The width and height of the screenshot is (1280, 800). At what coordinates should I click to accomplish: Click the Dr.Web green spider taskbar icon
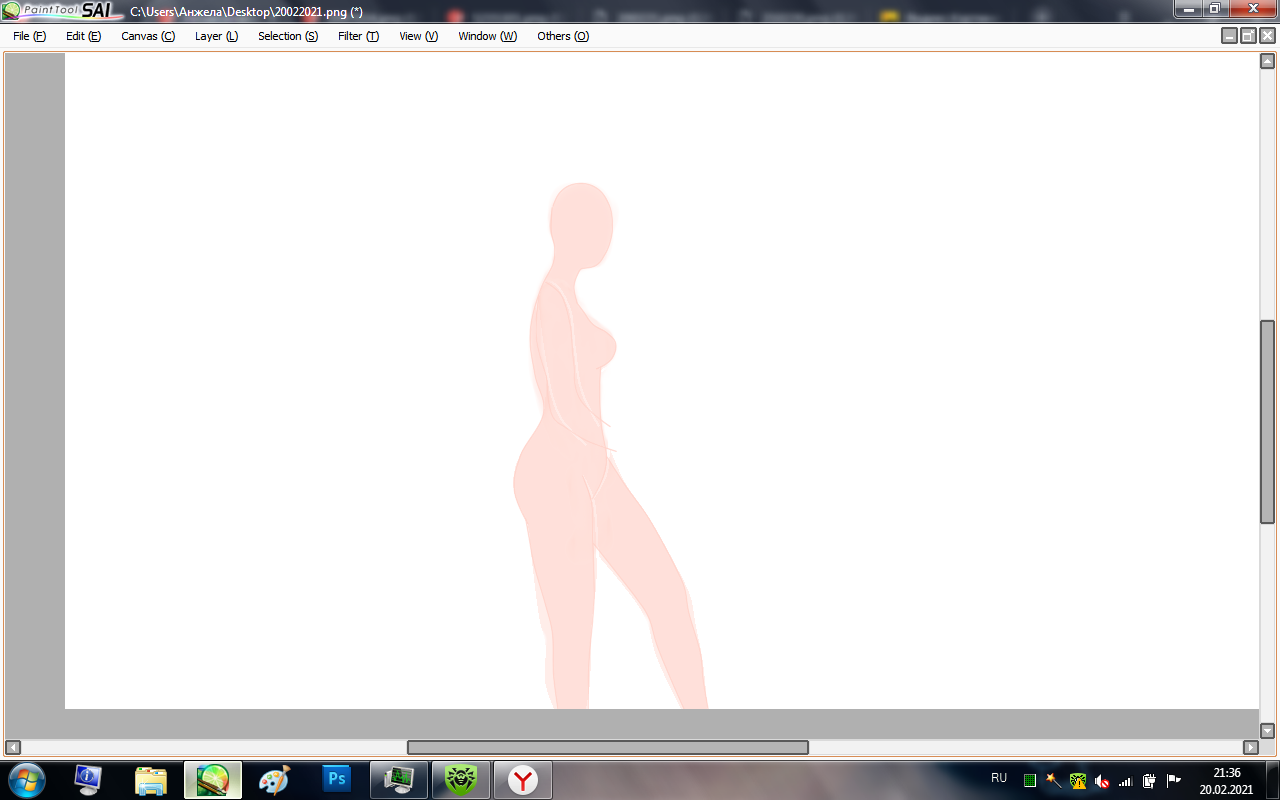tap(460, 780)
